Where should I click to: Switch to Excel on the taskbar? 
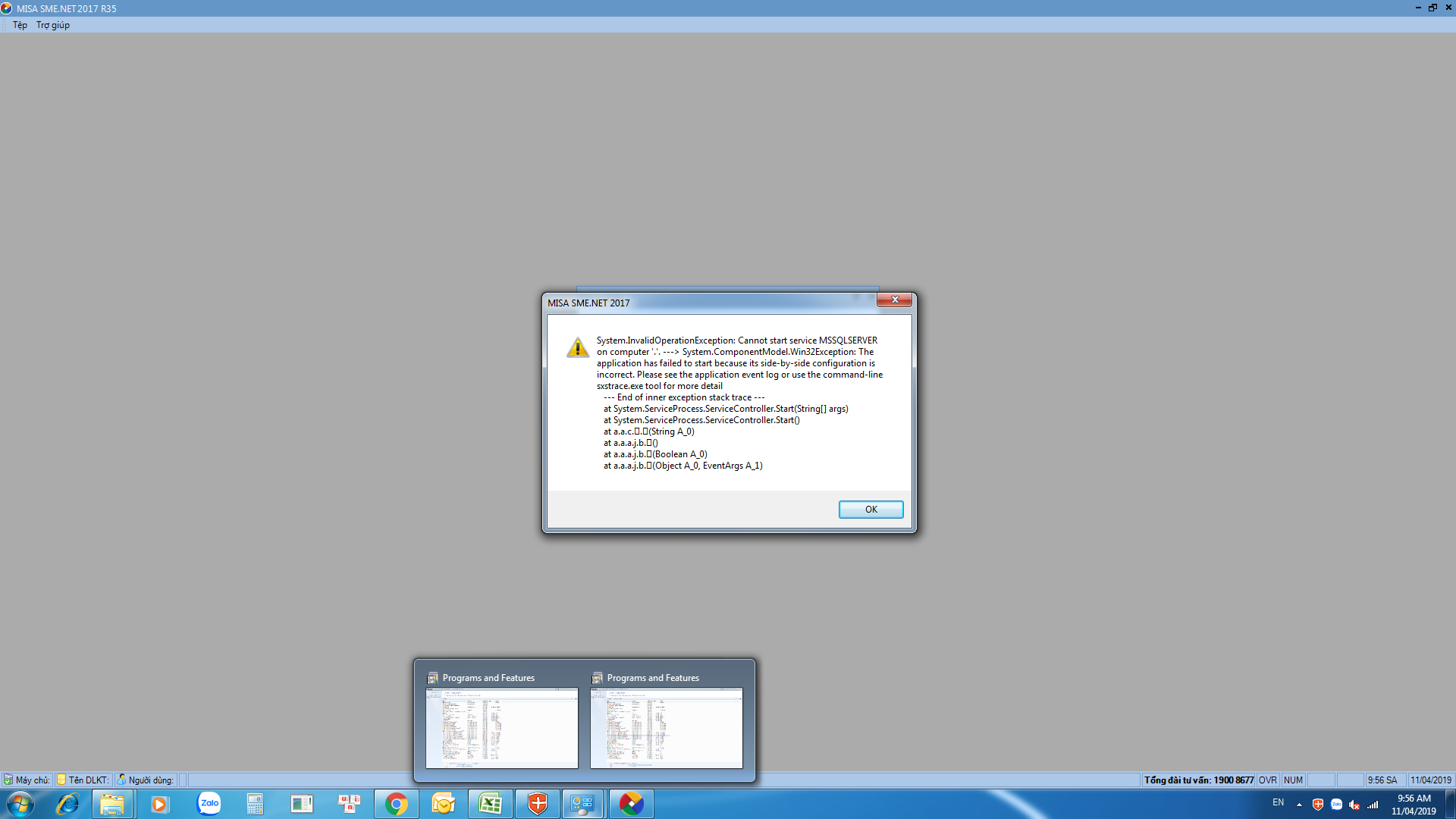click(491, 804)
